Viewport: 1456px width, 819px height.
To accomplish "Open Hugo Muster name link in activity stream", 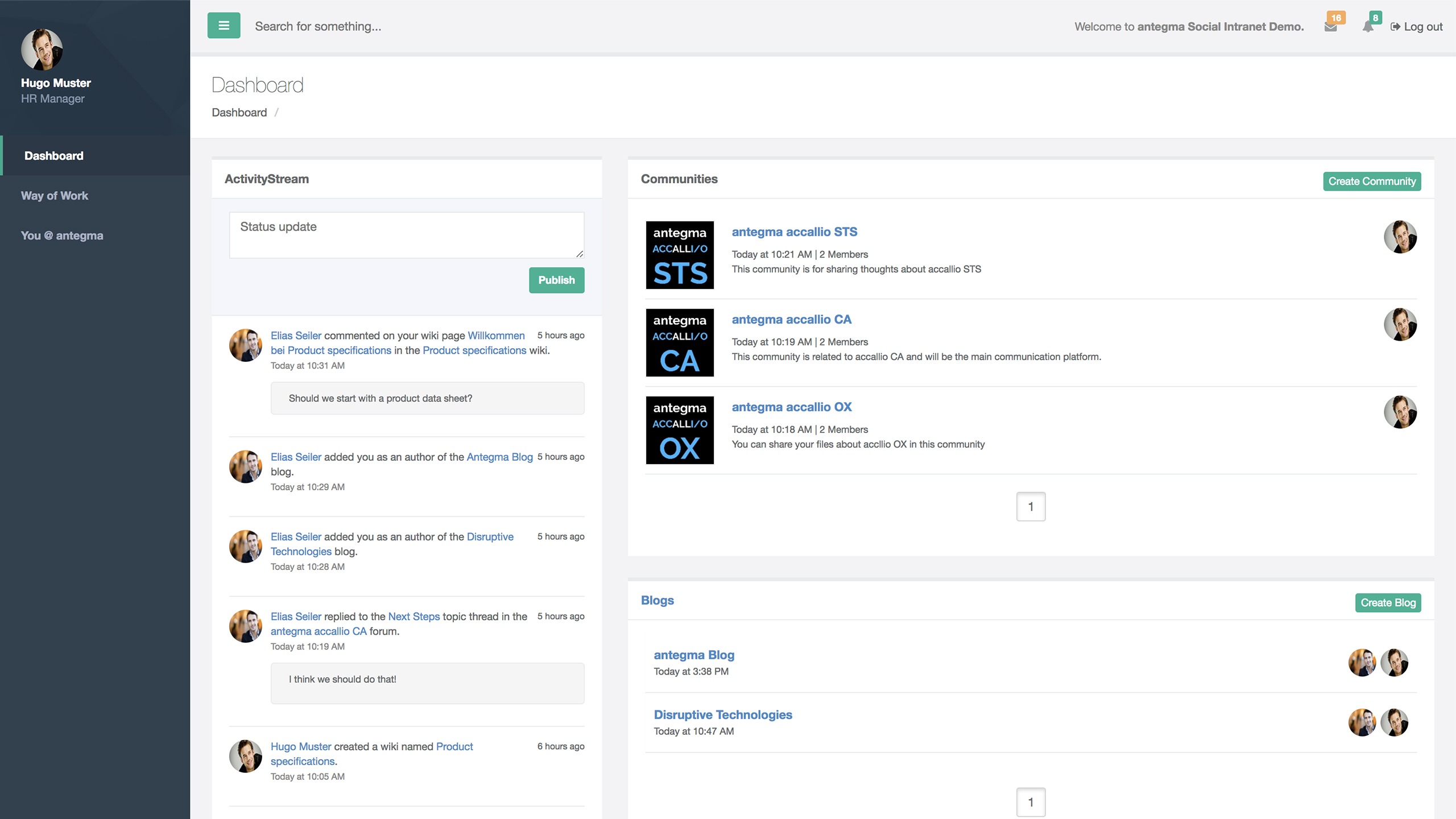I will click(301, 747).
